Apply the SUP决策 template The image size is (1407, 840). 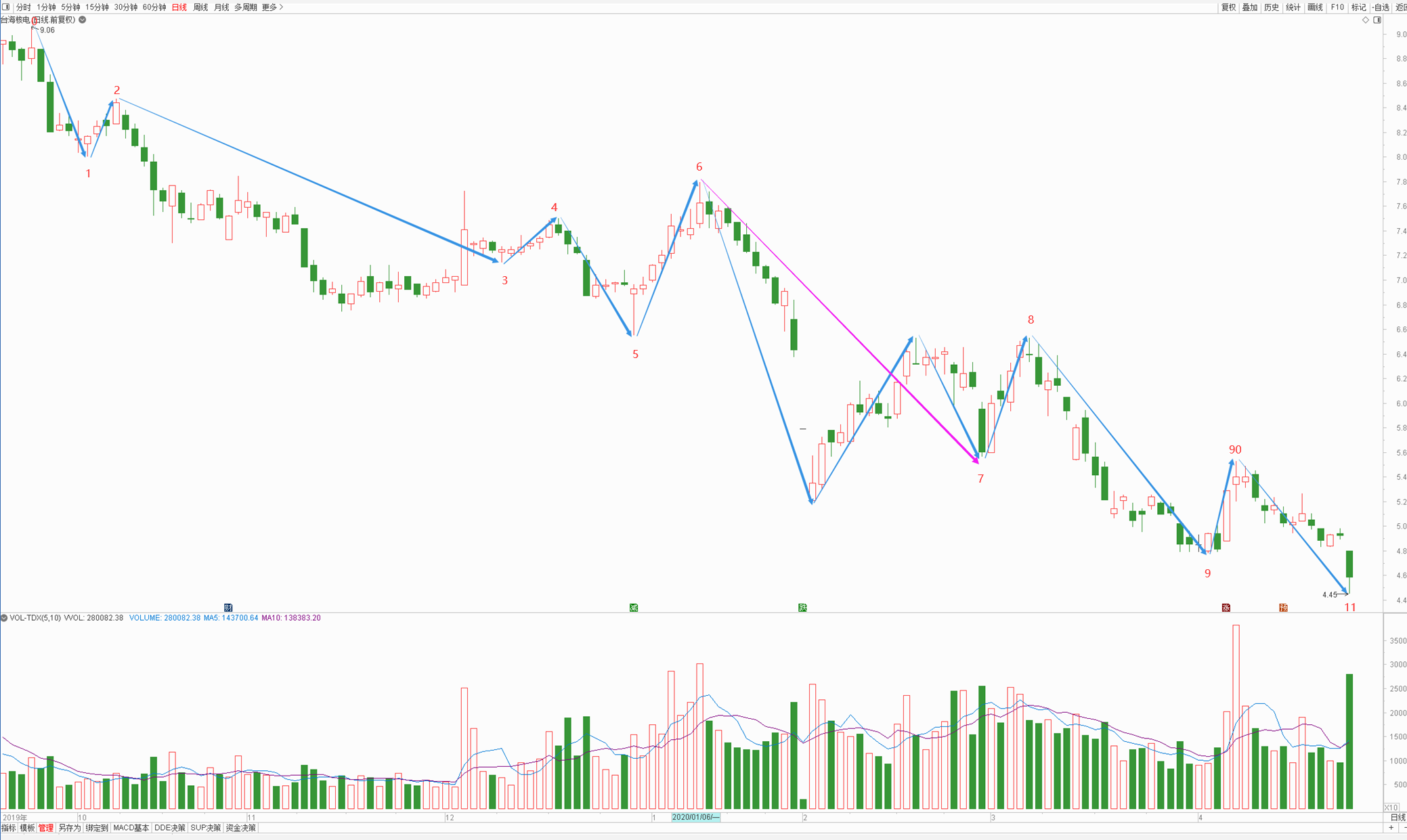click(x=205, y=828)
